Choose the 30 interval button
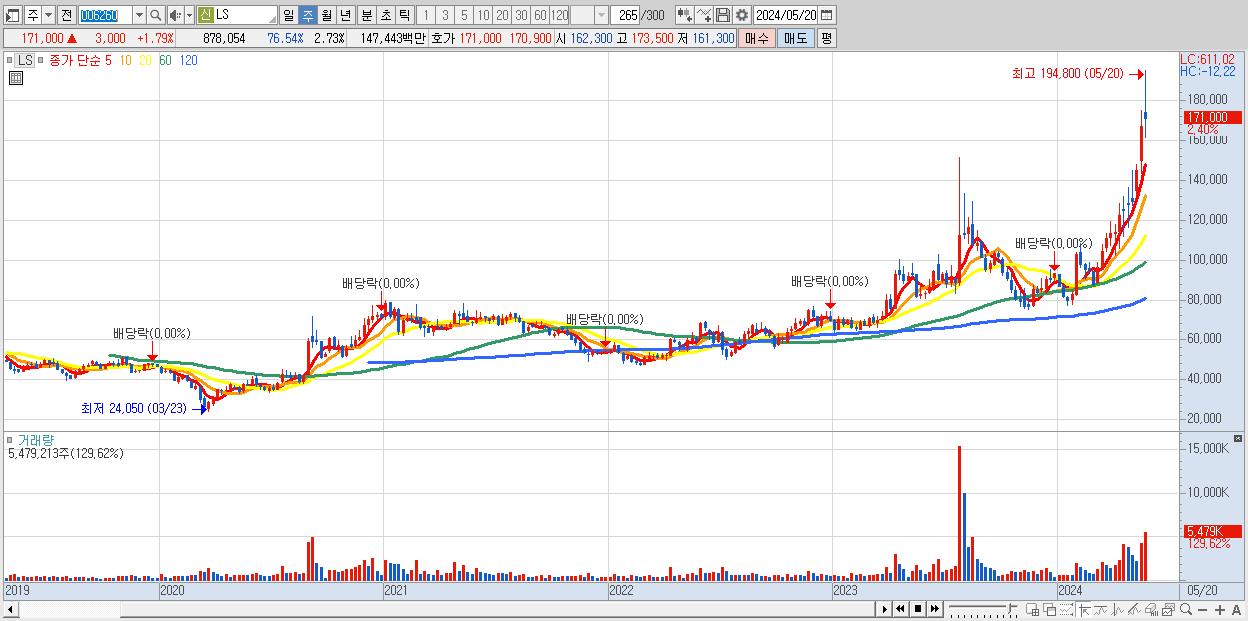The width and height of the screenshot is (1248, 621). [x=521, y=15]
